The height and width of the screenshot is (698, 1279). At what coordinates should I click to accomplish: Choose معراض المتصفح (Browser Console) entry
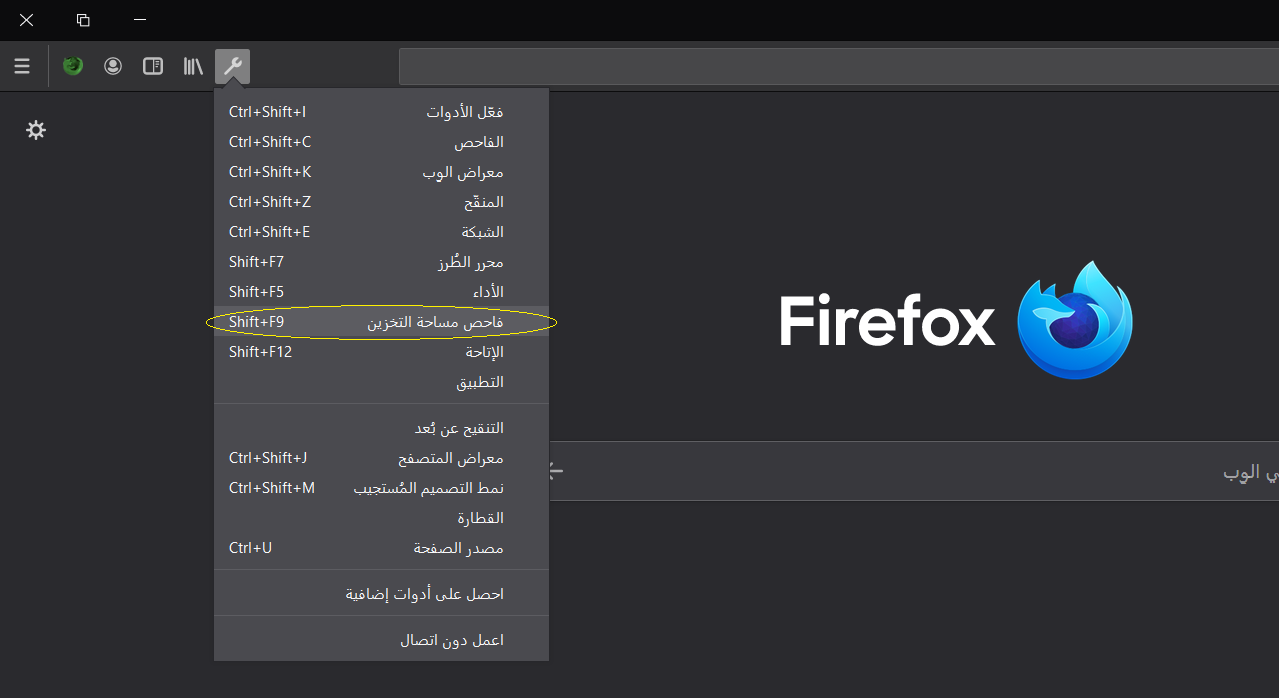[x=381, y=458]
